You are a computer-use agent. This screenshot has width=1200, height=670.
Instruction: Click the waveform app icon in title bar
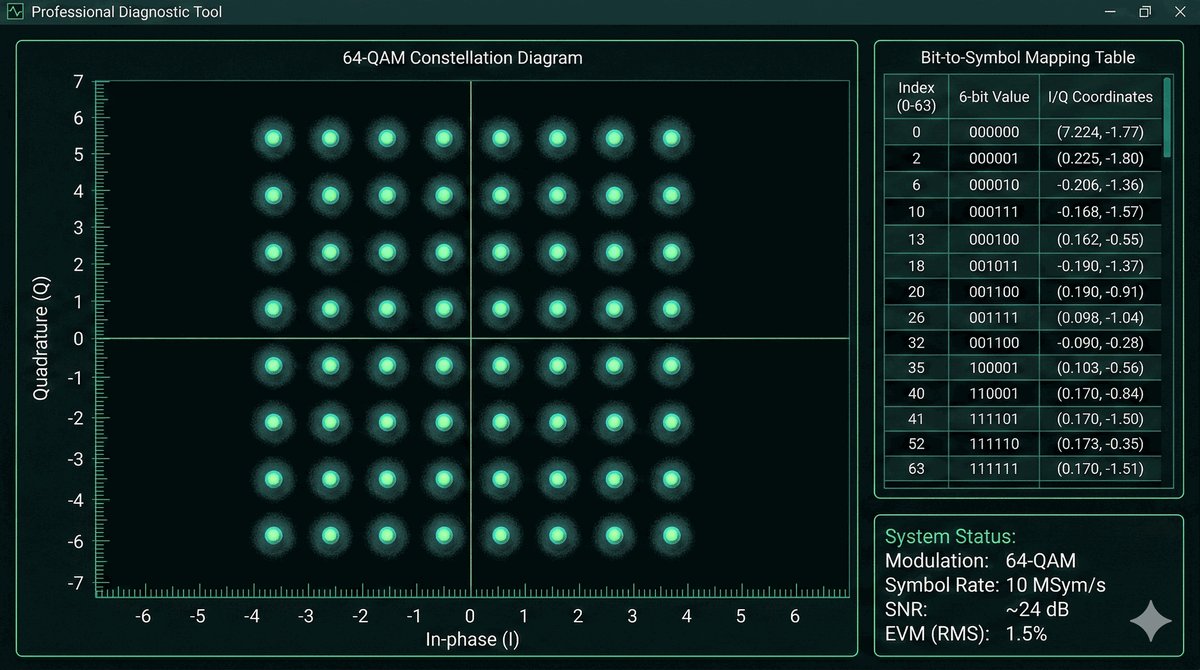pyautogui.click(x=15, y=12)
